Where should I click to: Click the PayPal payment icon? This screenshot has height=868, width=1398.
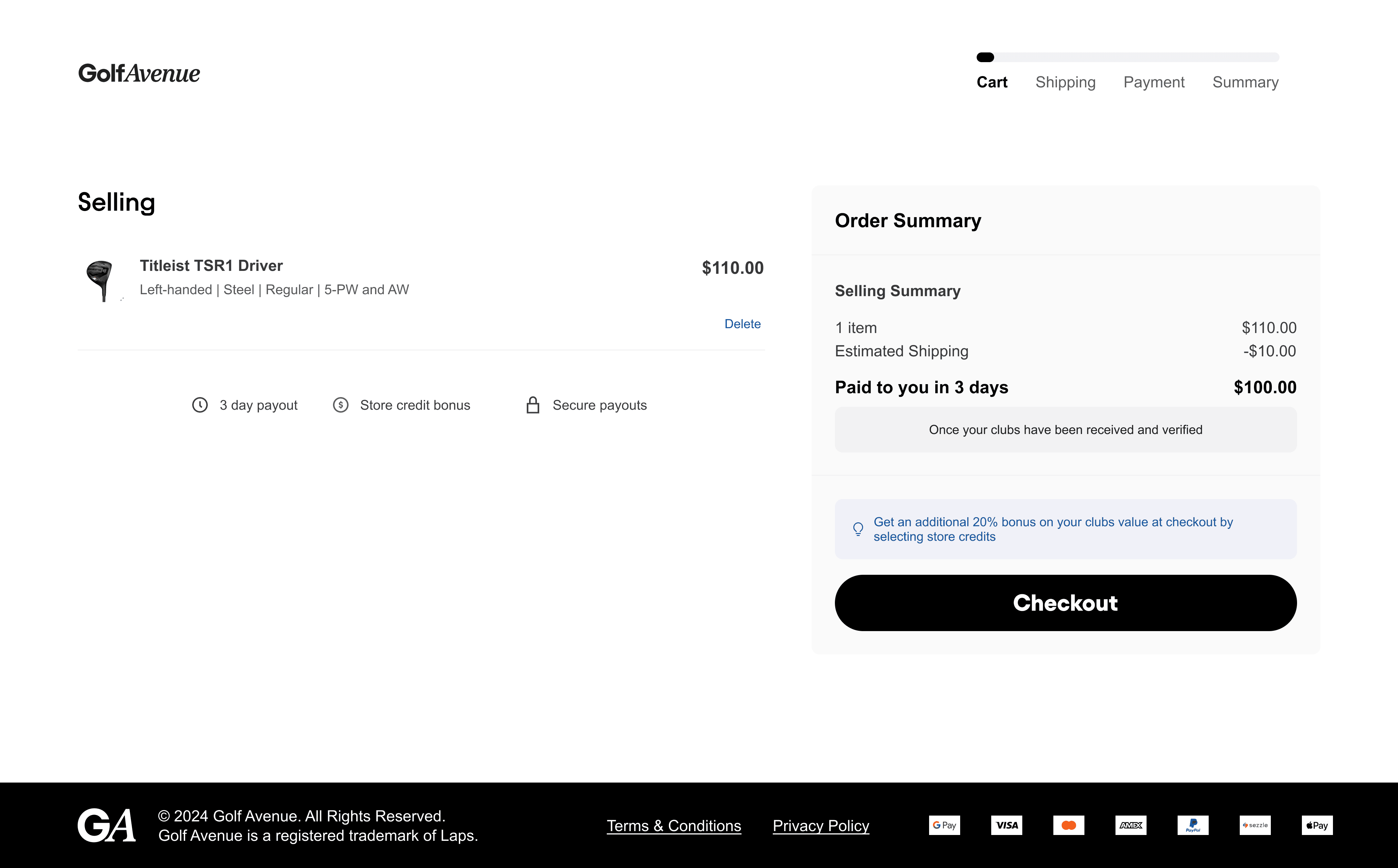pyautogui.click(x=1193, y=826)
